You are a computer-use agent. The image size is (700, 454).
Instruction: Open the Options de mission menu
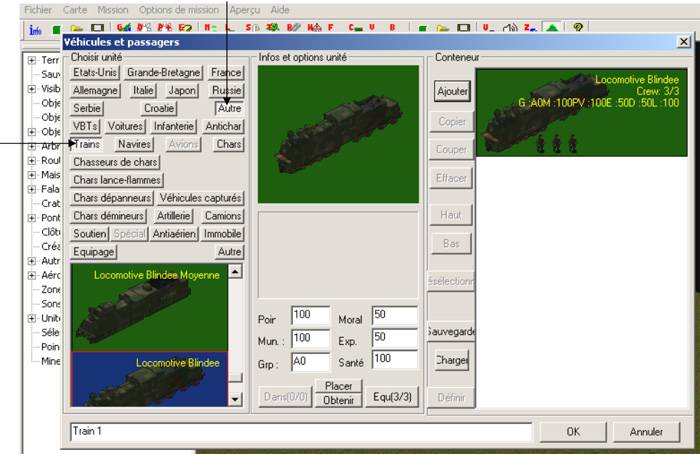point(180,9)
